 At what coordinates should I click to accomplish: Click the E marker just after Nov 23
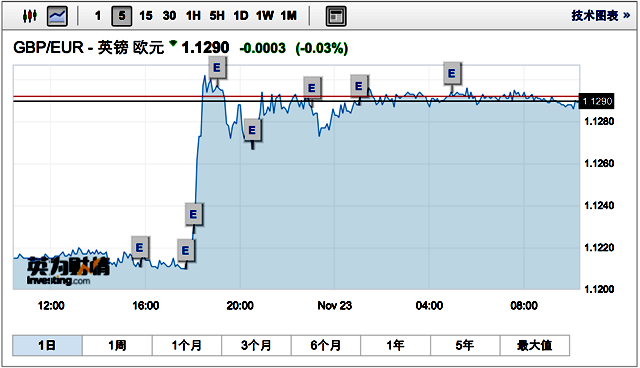(359, 86)
